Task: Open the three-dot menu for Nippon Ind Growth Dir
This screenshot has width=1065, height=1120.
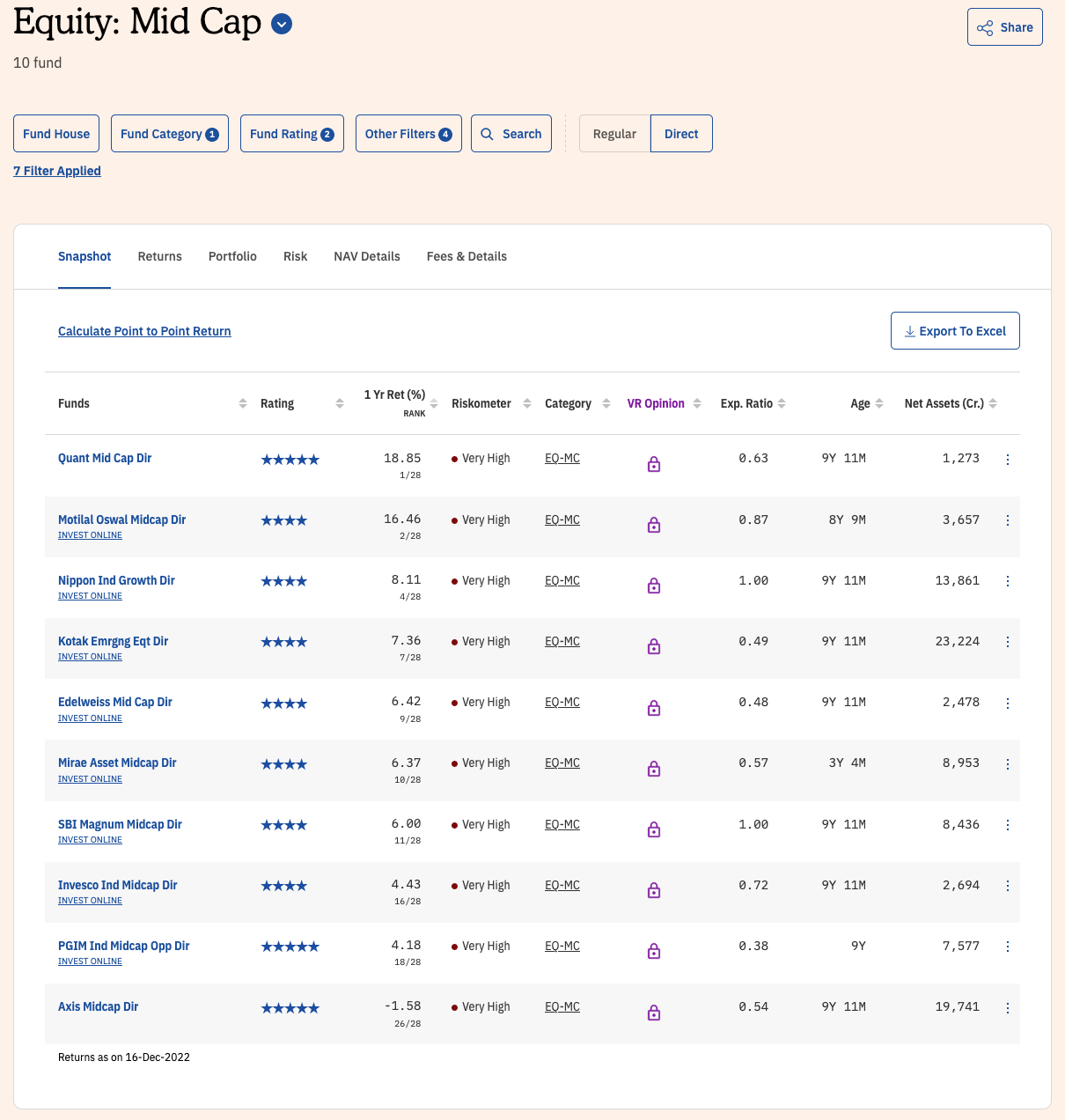Action: tap(1007, 581)
